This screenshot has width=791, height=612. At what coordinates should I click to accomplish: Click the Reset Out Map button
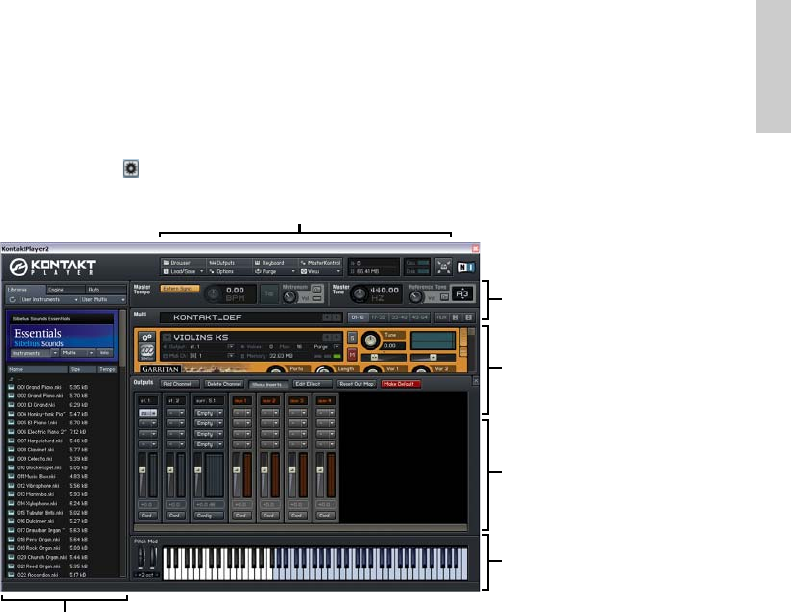click(x=356, y=384)
